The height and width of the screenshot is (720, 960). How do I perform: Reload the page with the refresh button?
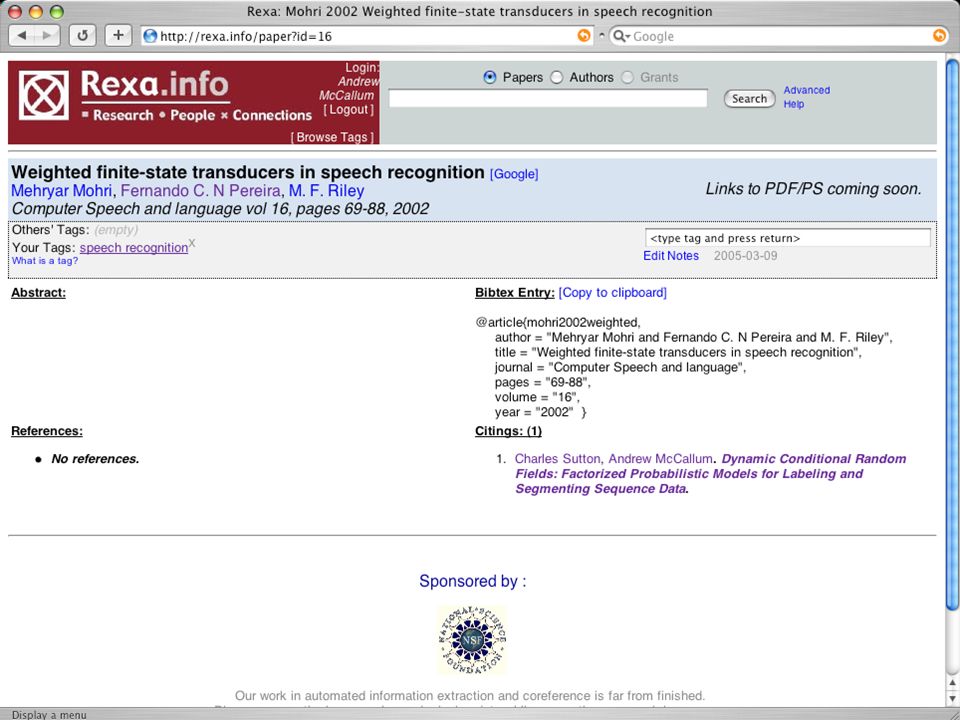(83, 36)
